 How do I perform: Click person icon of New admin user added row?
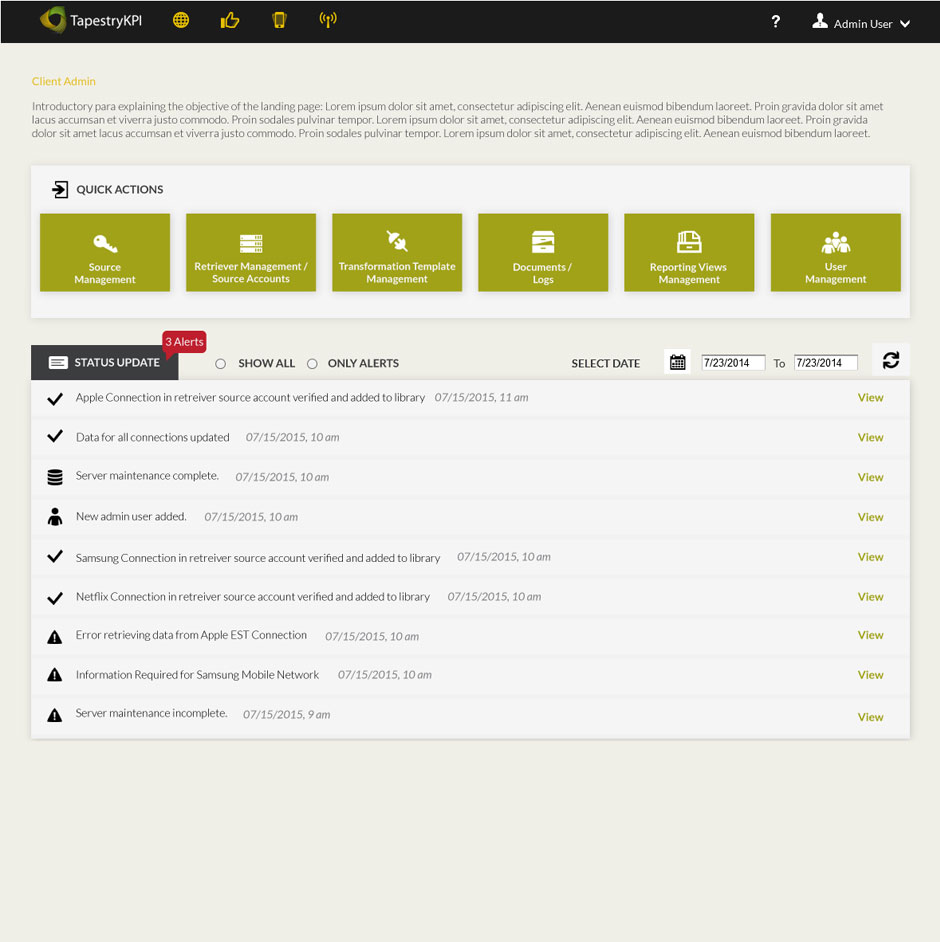pos(55,517)
